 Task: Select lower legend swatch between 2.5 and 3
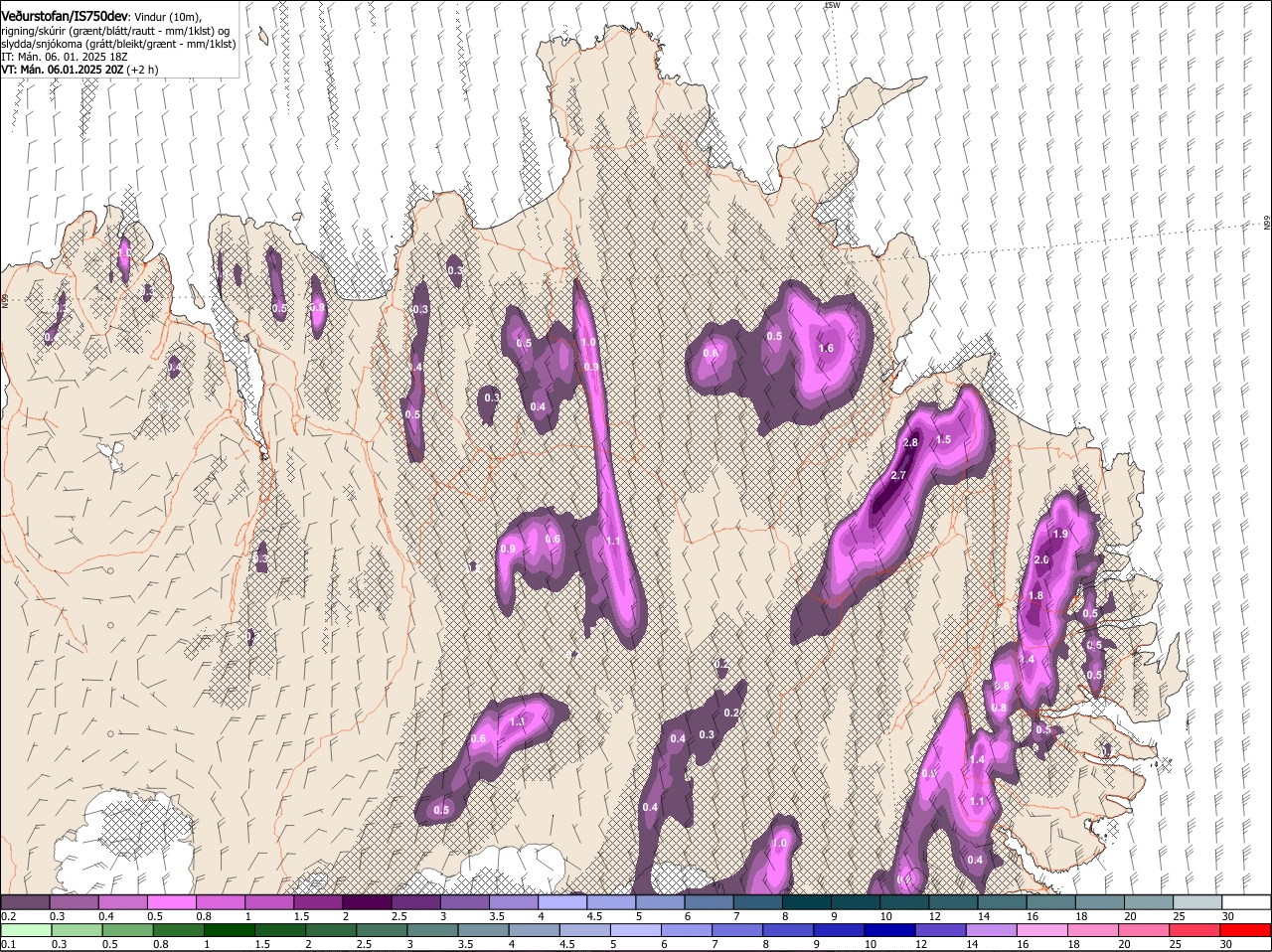[384, 930]
